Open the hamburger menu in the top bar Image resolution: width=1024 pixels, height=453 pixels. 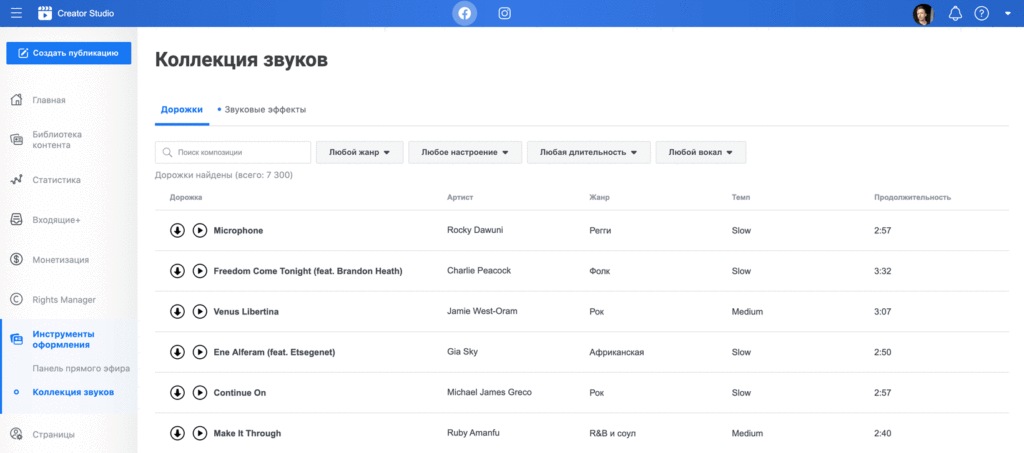pyautogui.click(x=16, y=13)
